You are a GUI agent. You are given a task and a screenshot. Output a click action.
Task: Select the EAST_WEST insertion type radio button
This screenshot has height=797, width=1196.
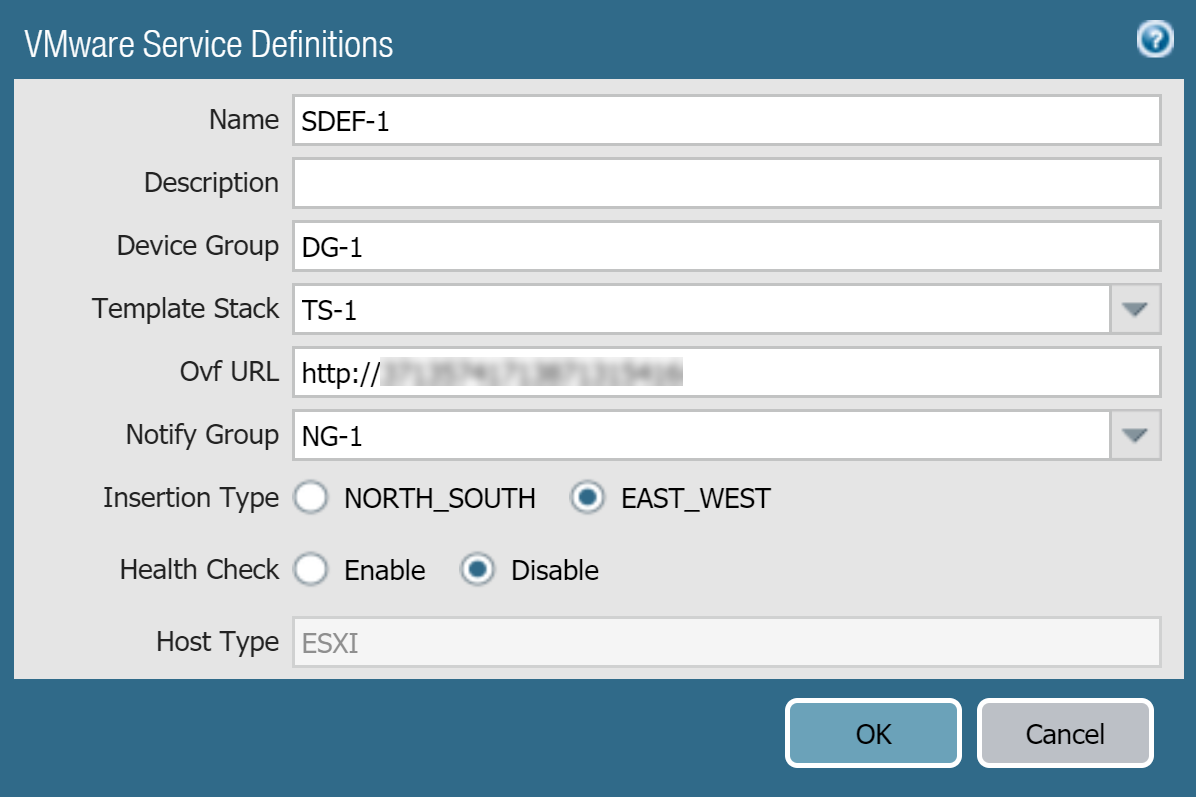click(588, 498)
